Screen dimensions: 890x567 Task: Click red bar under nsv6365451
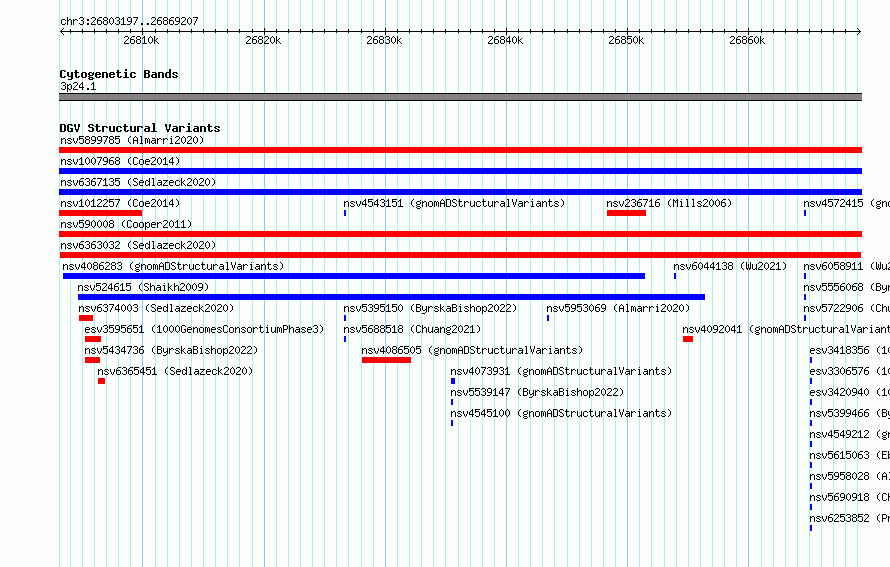pyautogui.click(x=101, y=381)
